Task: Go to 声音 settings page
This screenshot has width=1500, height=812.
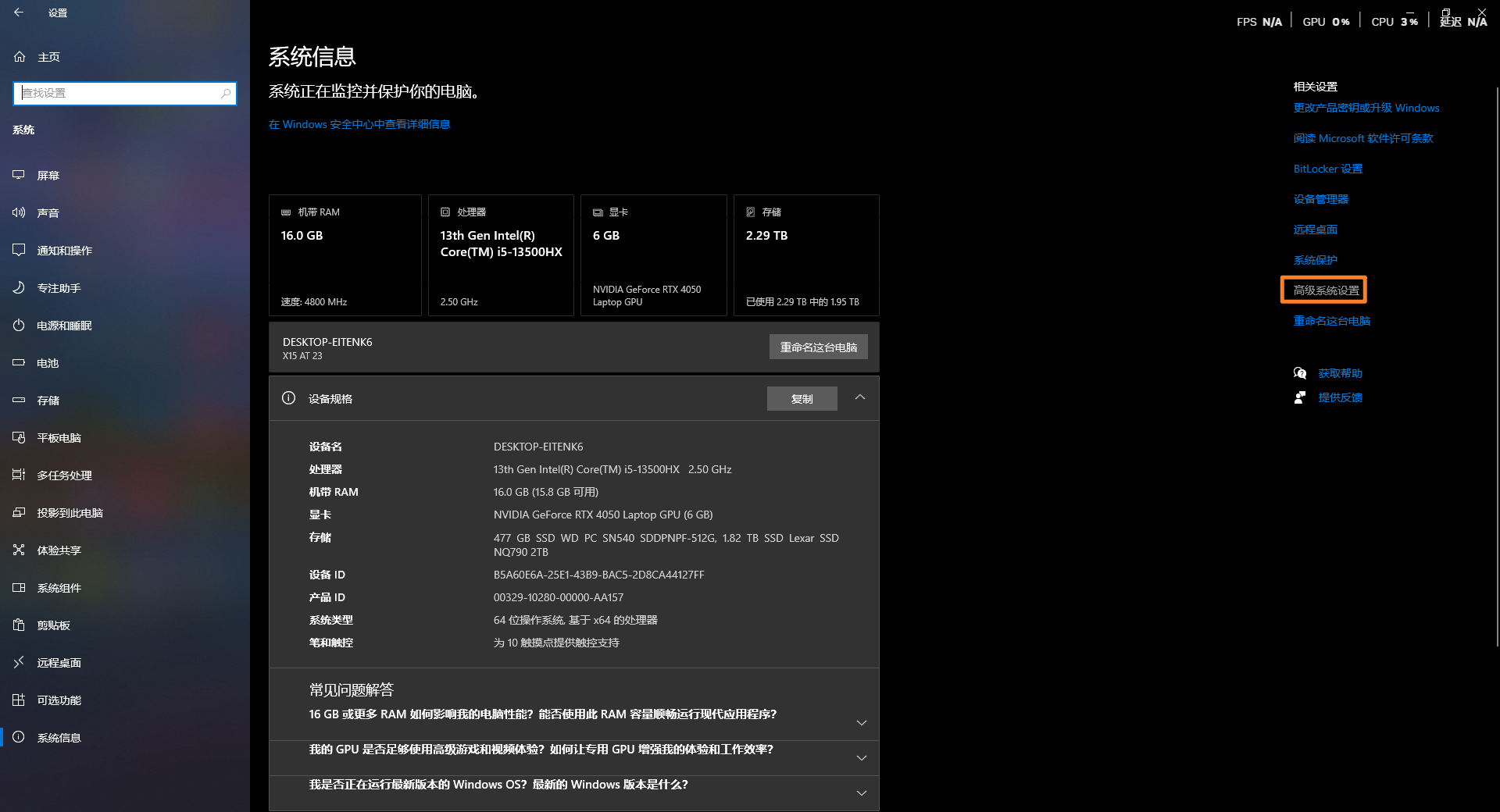Action: (125, 213)
